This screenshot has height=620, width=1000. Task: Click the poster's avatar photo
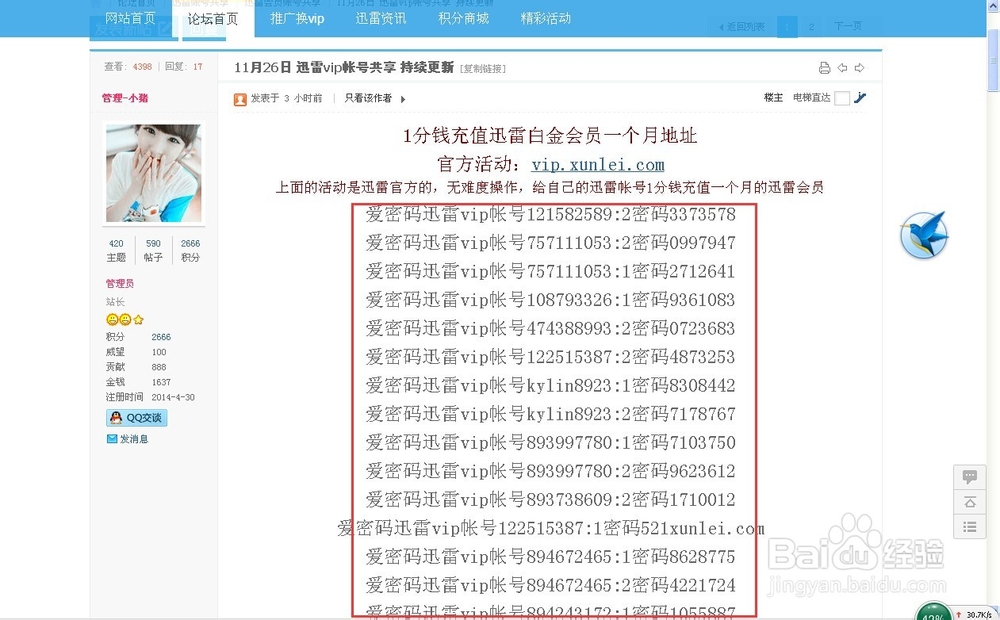(154, 173)
